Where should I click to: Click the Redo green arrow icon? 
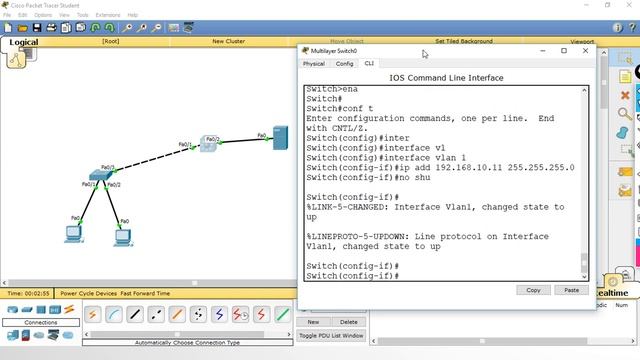(110, 28)
